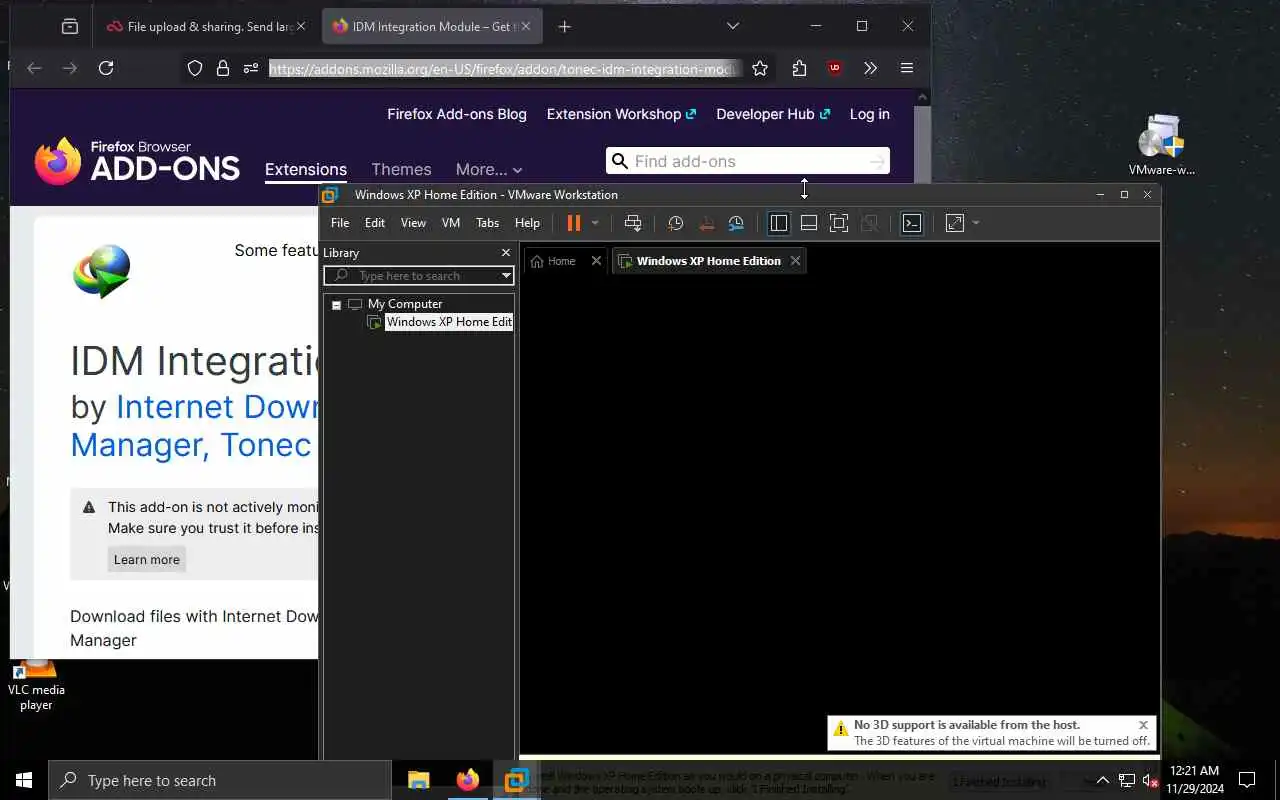Image resolution: width=1280 pixels, height=800 pixels.
Task: Expand the More... navigation dropdown
Action: pyautogui.click(x=489, y=170)
